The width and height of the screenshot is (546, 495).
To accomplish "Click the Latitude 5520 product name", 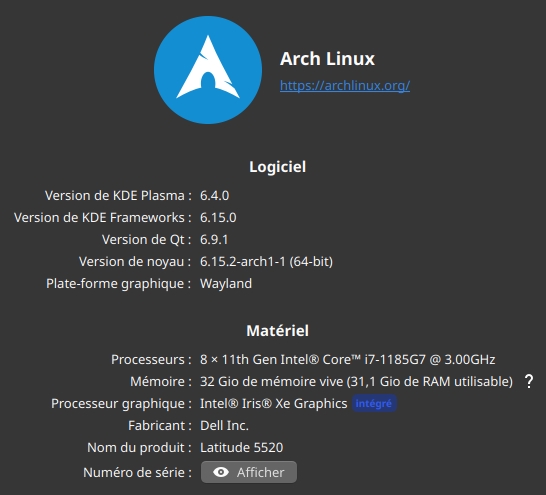I will 242,447.
